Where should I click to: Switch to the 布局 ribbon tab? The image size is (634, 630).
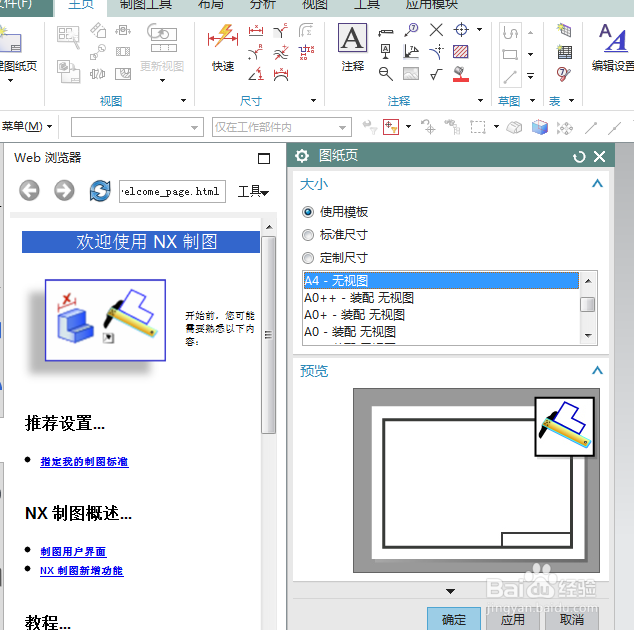point(211,5)
